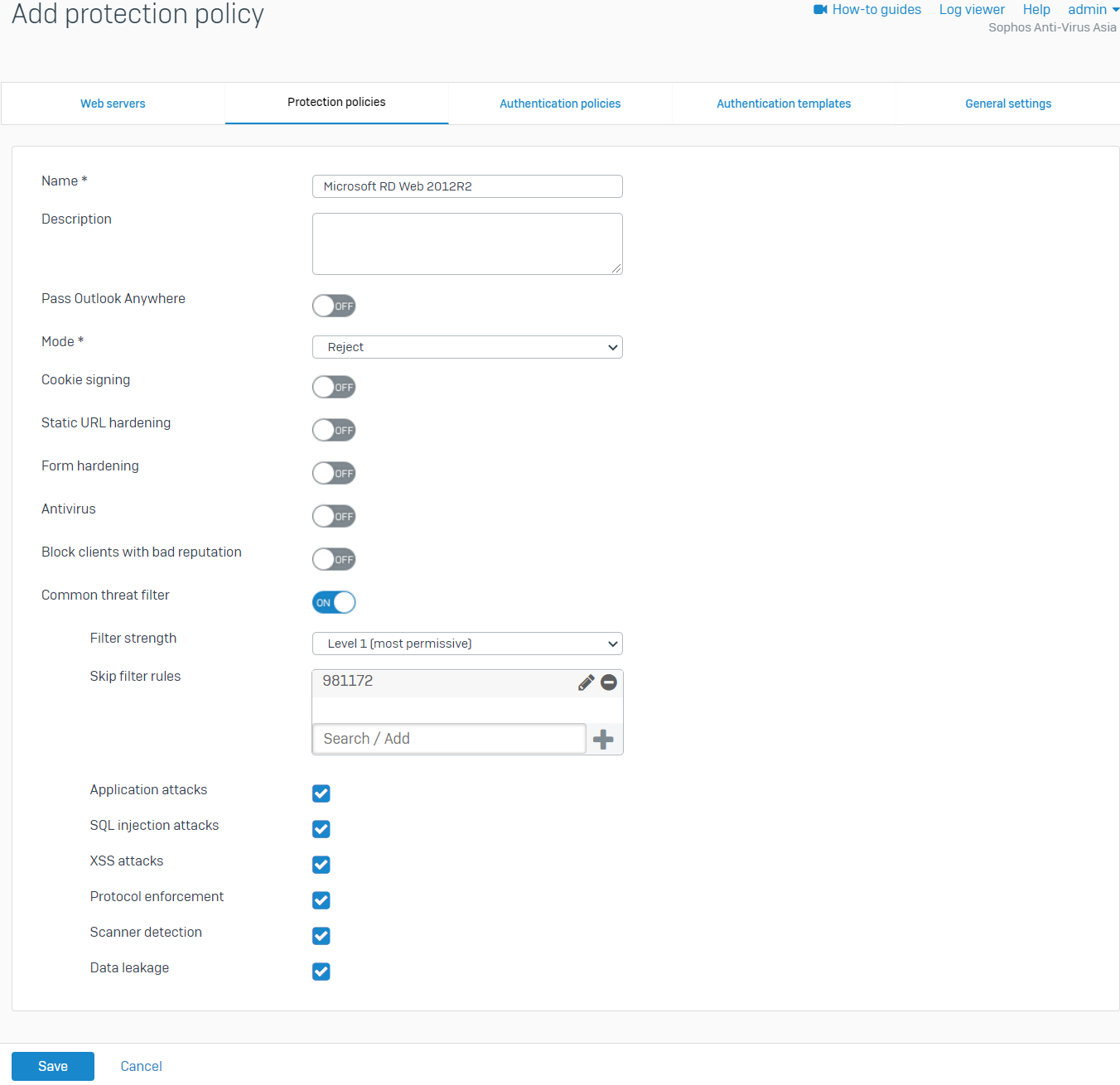Enable Pass Outlook Anywhere
This screenshot has height=1085, width=1120.
(333, 306)
